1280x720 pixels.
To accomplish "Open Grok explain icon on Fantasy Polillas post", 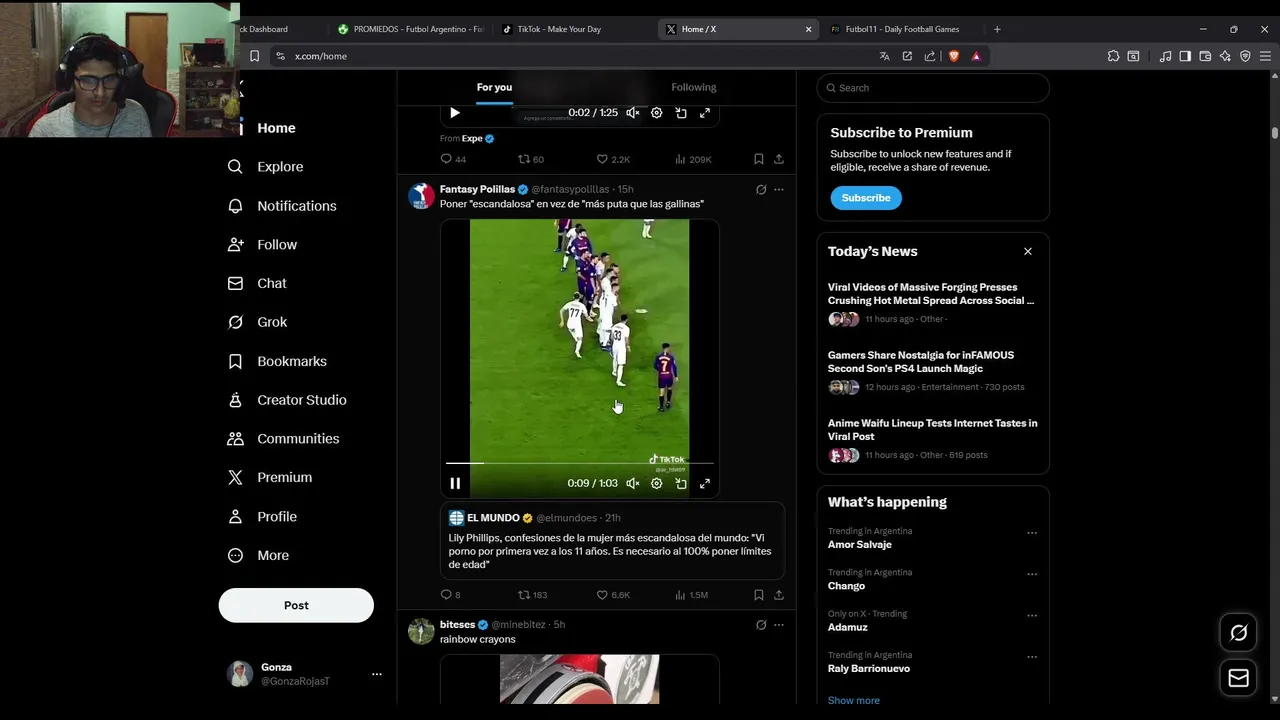I will (x=761, y=190).
